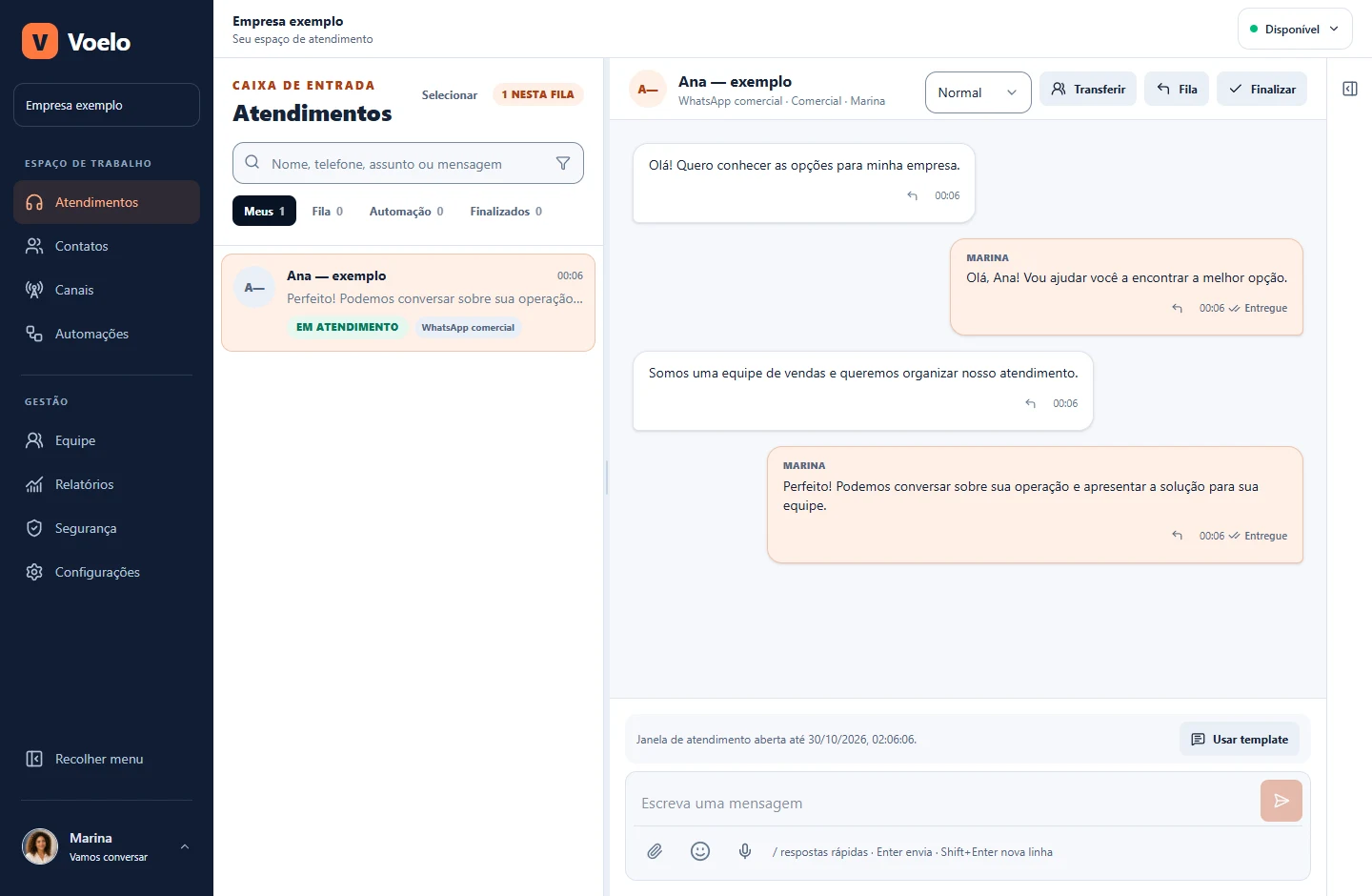This screenshot has height=896, width=1372.
Task: Click the Voelo logo icon
Action: 40,41
